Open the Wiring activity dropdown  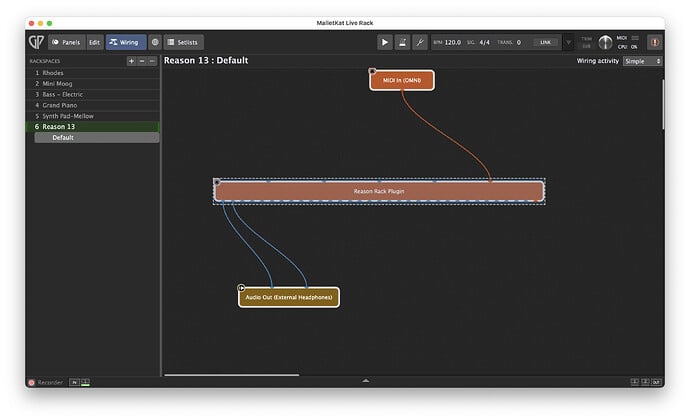tap(641, 61)
